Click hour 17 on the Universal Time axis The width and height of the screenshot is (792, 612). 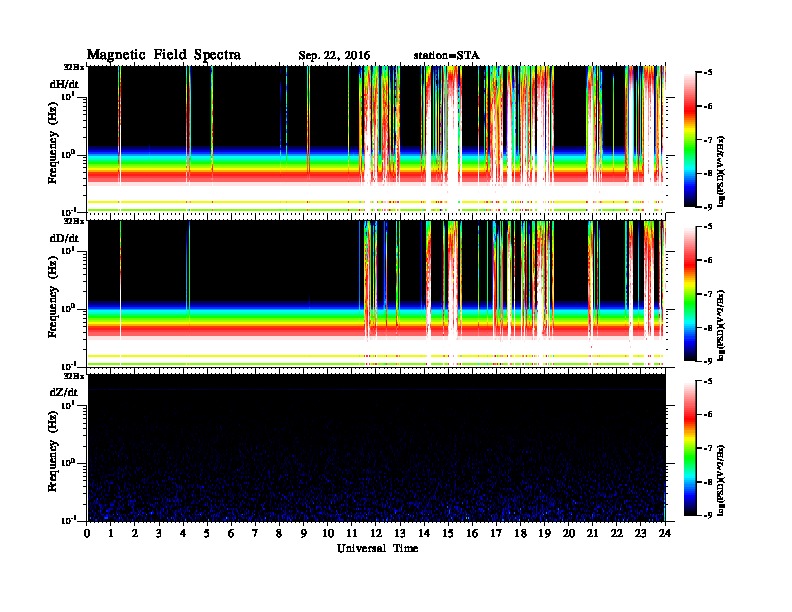coord(496,534)
